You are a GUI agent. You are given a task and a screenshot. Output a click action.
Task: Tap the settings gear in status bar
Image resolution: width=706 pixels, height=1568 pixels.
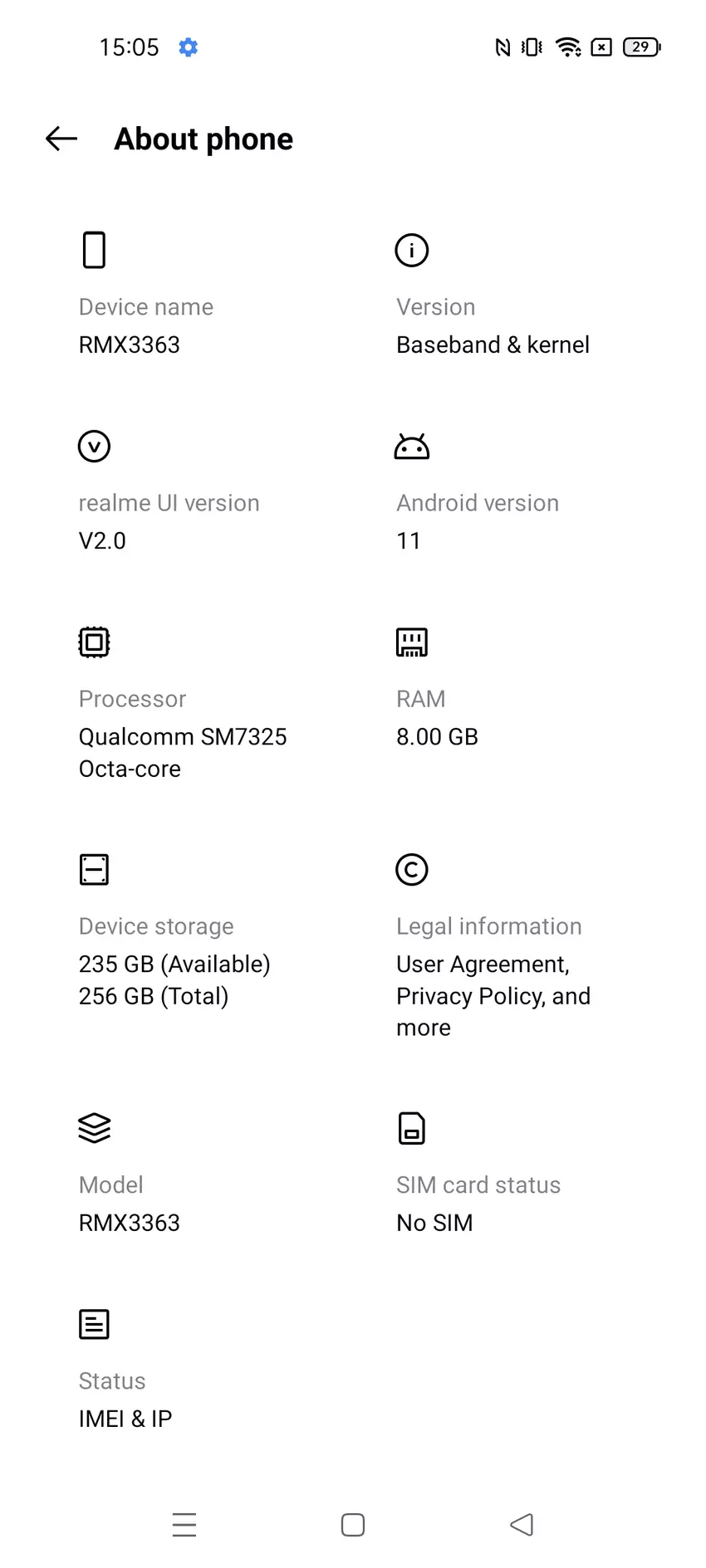[189, 47]
